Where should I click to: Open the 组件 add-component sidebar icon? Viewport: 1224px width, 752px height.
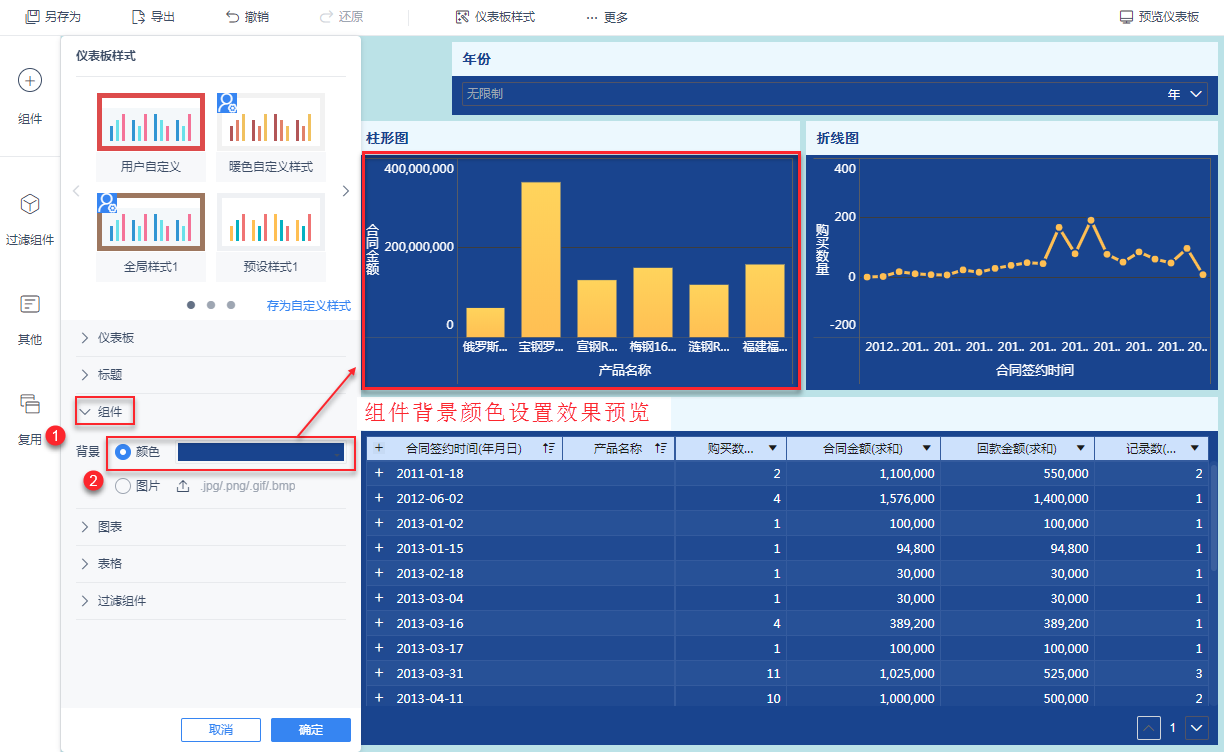pyautogui.click(x=30, y=81)
